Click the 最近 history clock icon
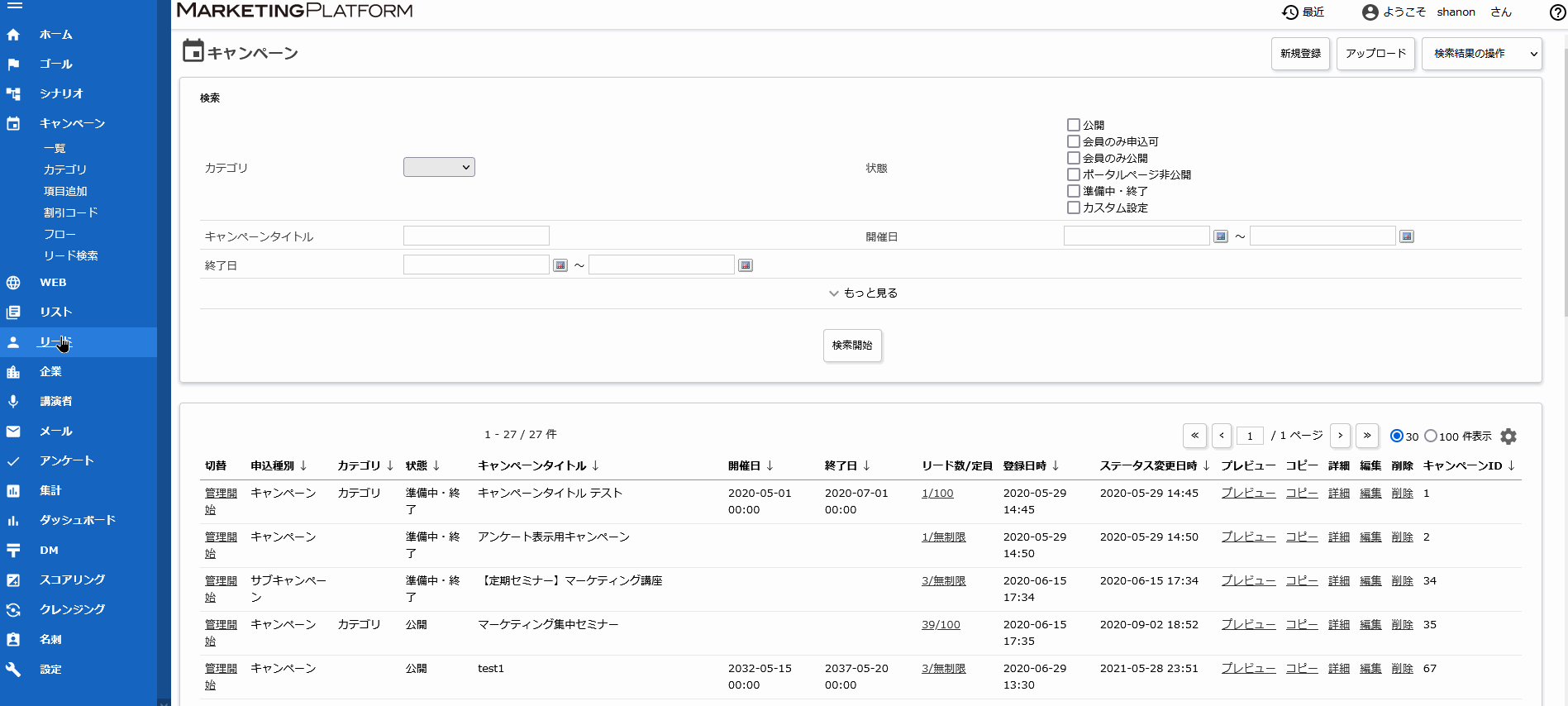Viewport: 1568px width, 706px height. [x=1290, y=12]
